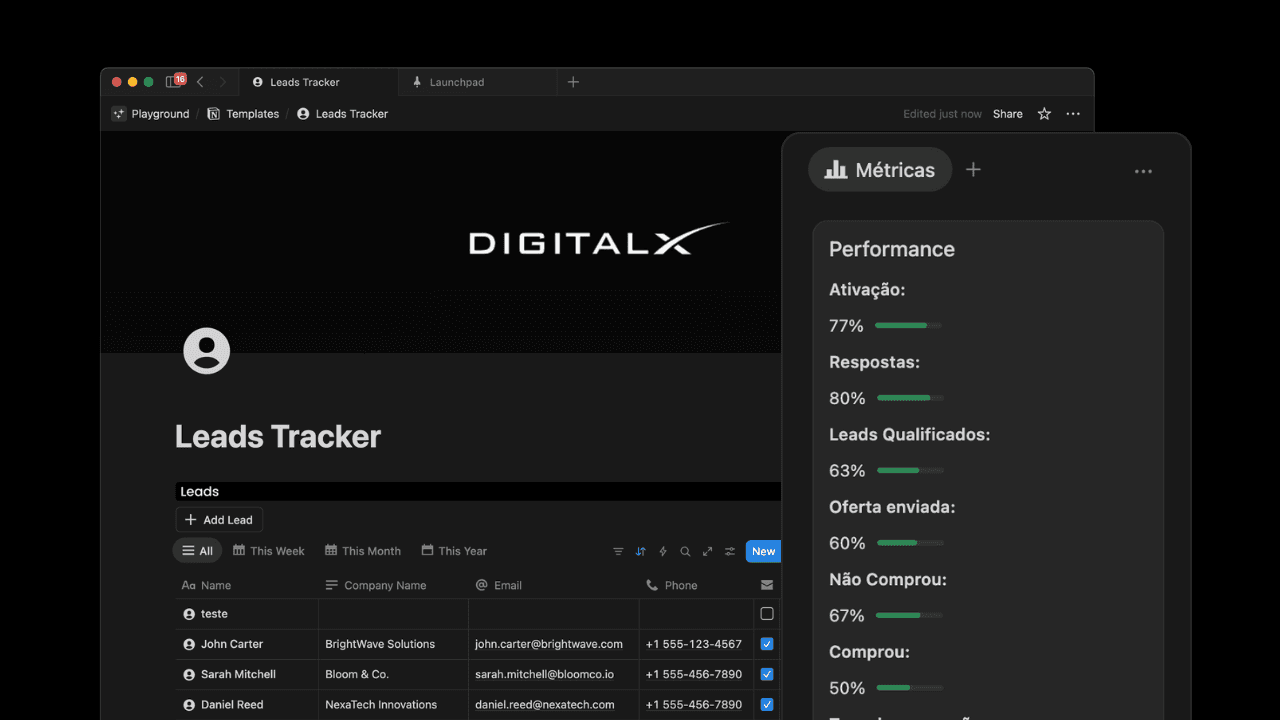Click the blue New button

[763, 551]
